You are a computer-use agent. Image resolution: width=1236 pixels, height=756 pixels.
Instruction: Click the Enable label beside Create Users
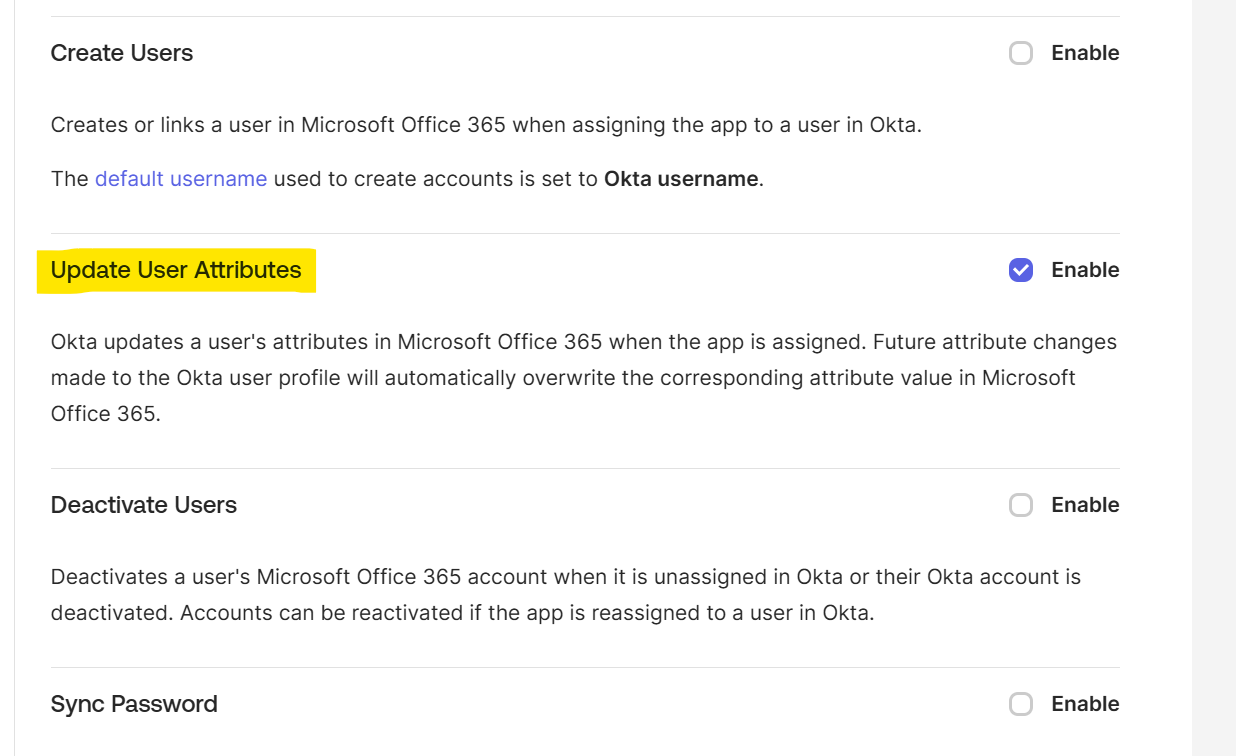pyautogui.click(x=1085, y=53)
